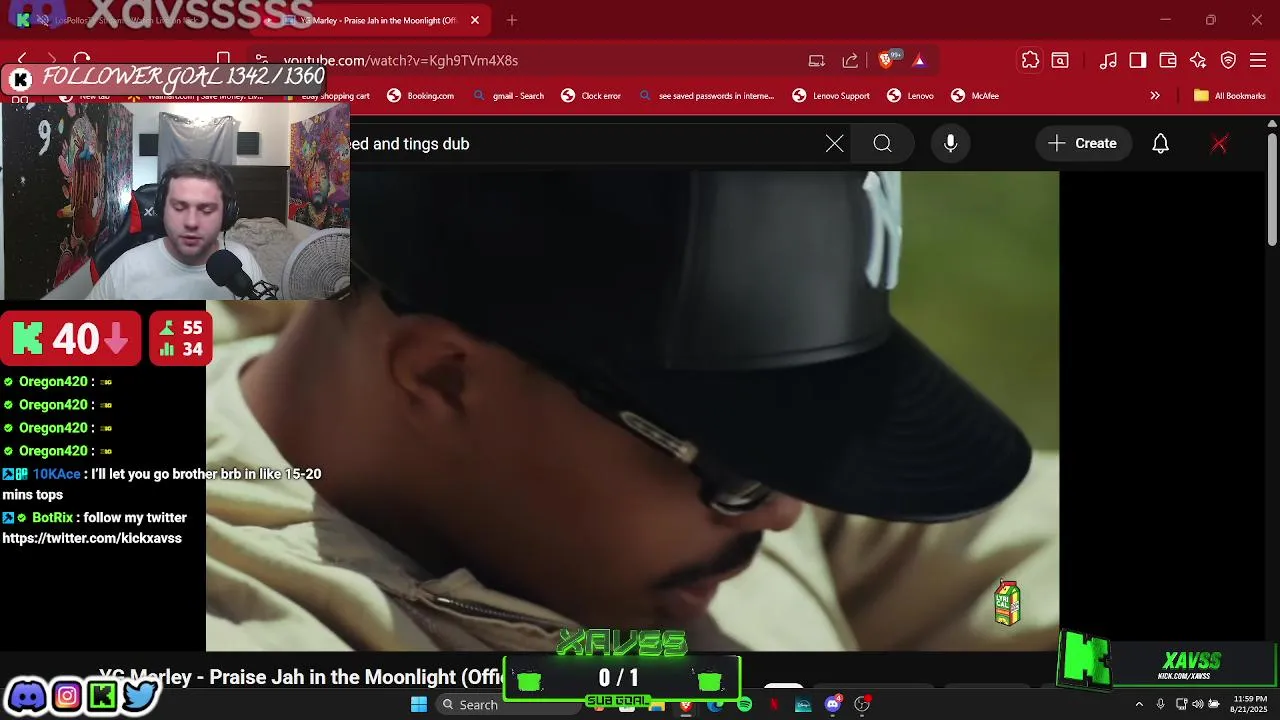Open the Booking.com bookmark

click(420, 96)
